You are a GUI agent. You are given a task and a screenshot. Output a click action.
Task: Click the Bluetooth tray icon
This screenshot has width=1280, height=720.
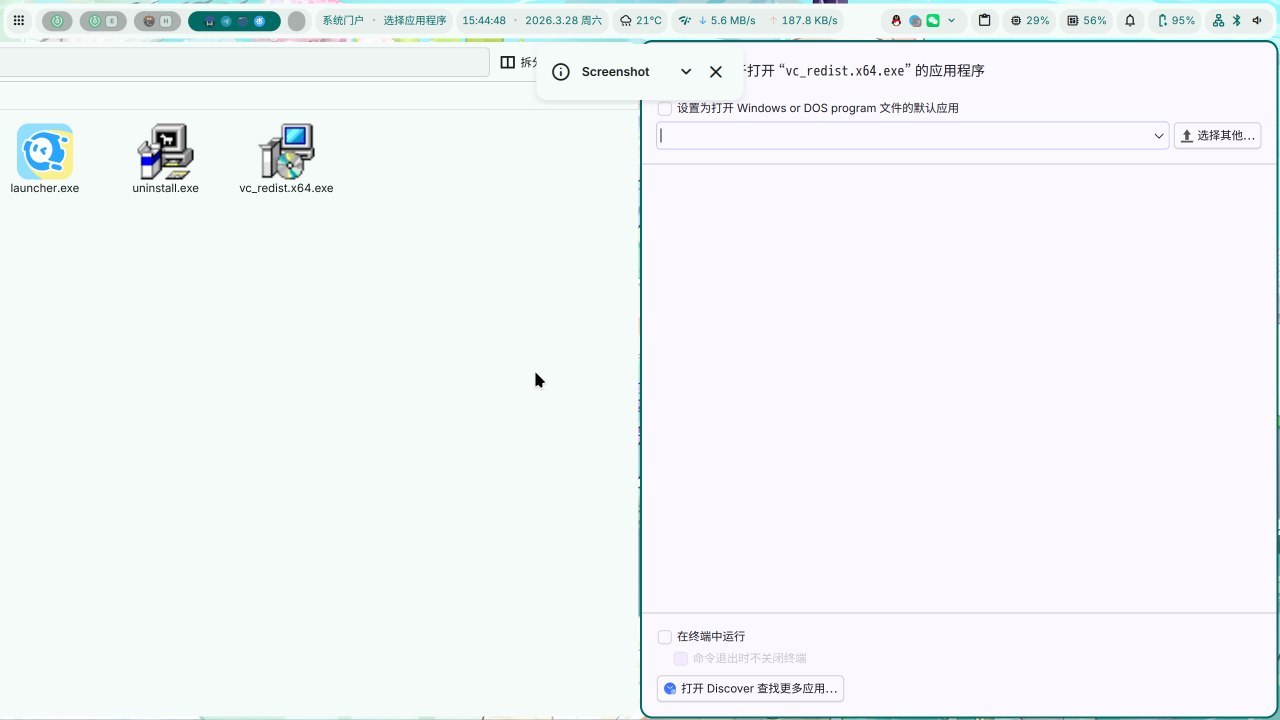pyautogui.click(x=1236, y=20)
